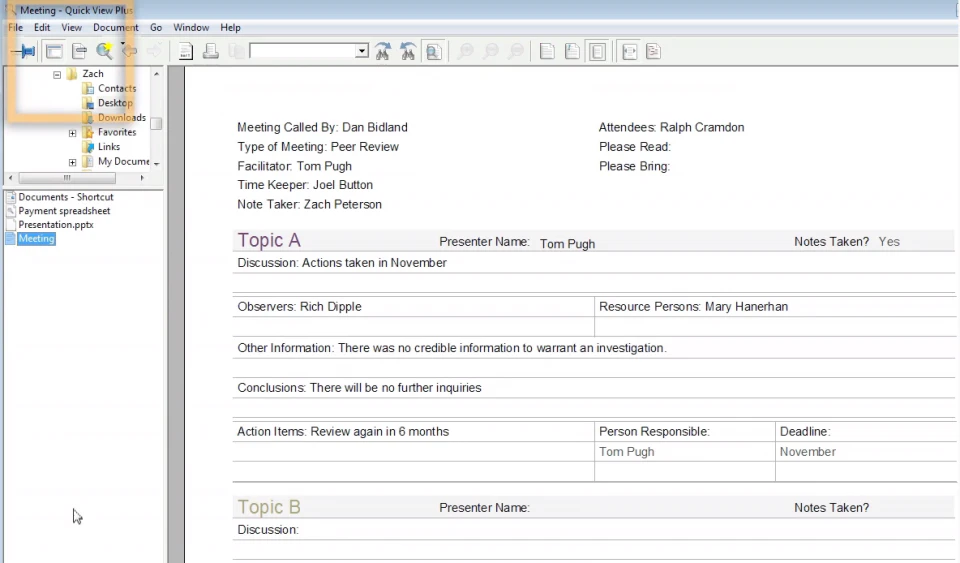Click folder tree horizontal scroll-left arrow

(10, 178)
